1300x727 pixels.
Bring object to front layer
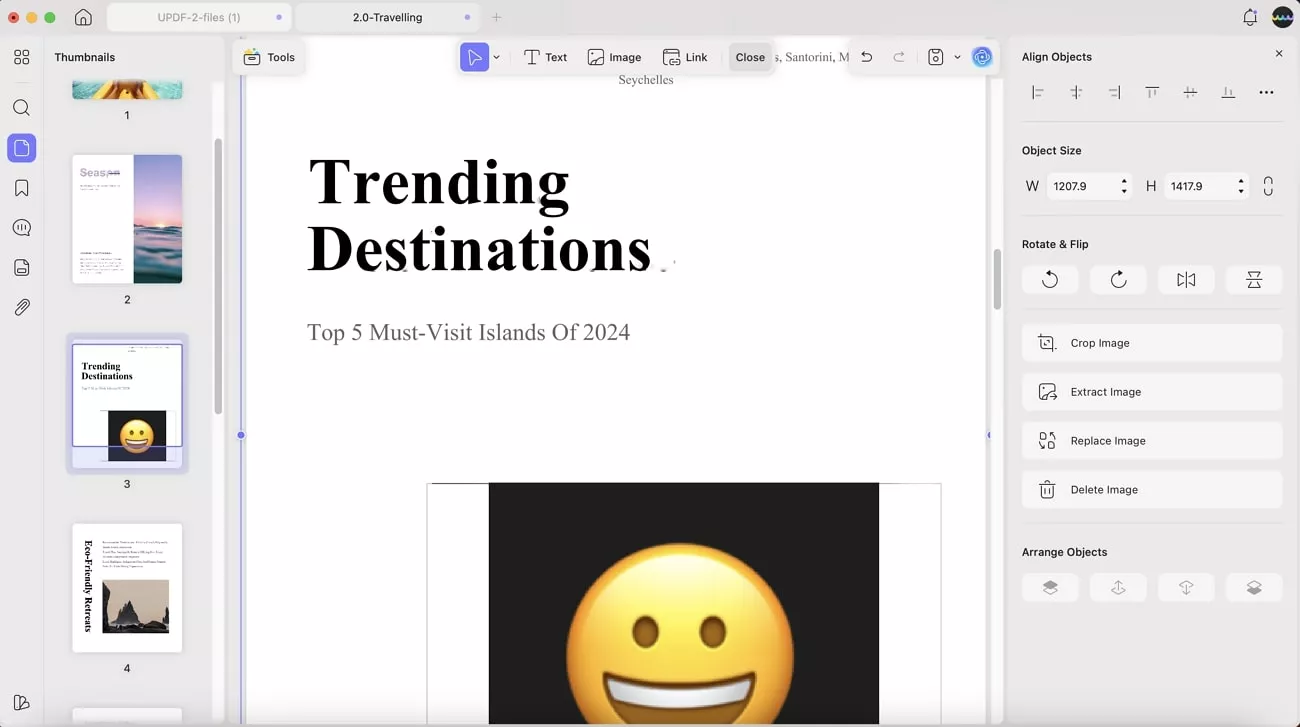coord(1050,588)
